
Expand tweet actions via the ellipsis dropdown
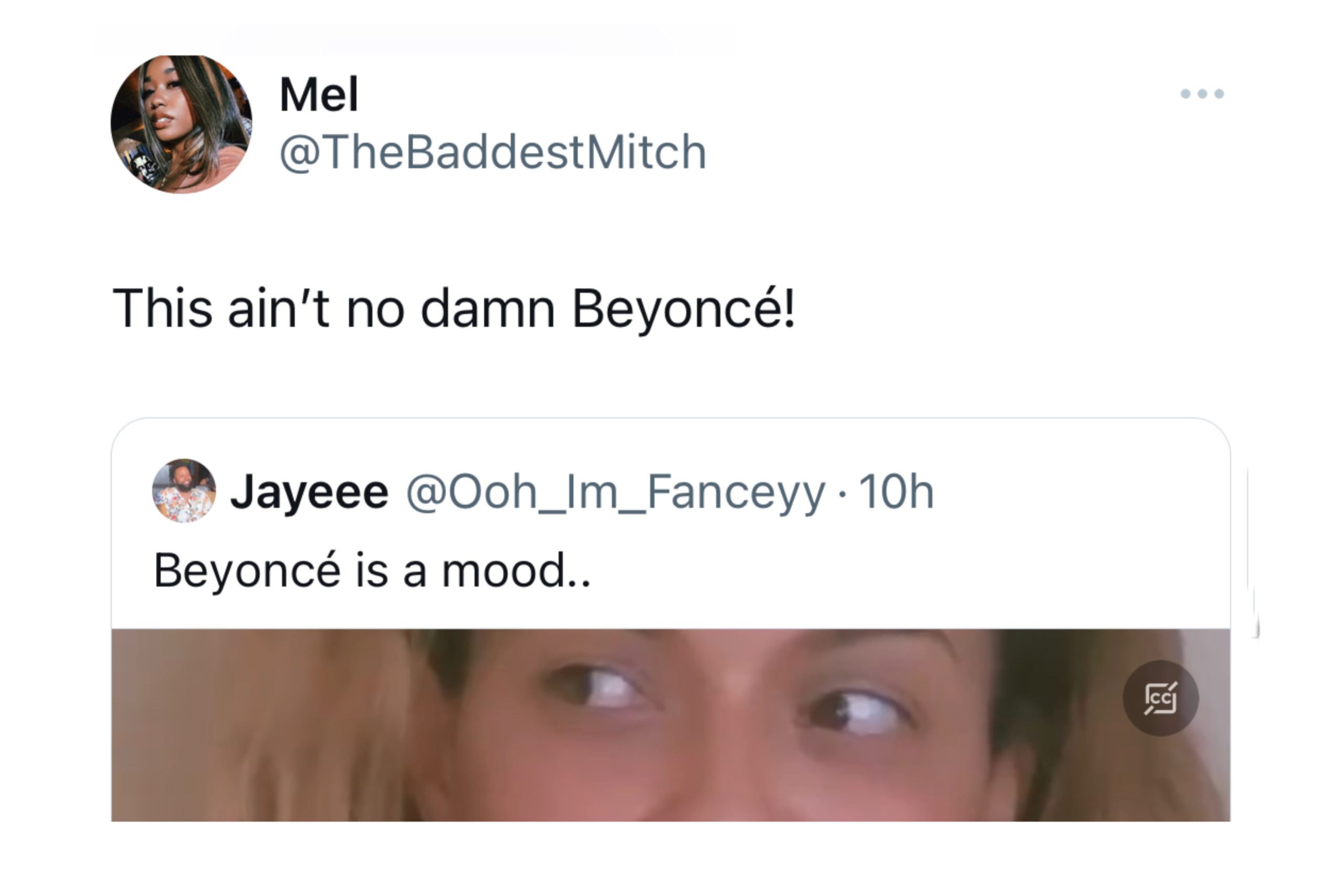[x=1202, y=94]
